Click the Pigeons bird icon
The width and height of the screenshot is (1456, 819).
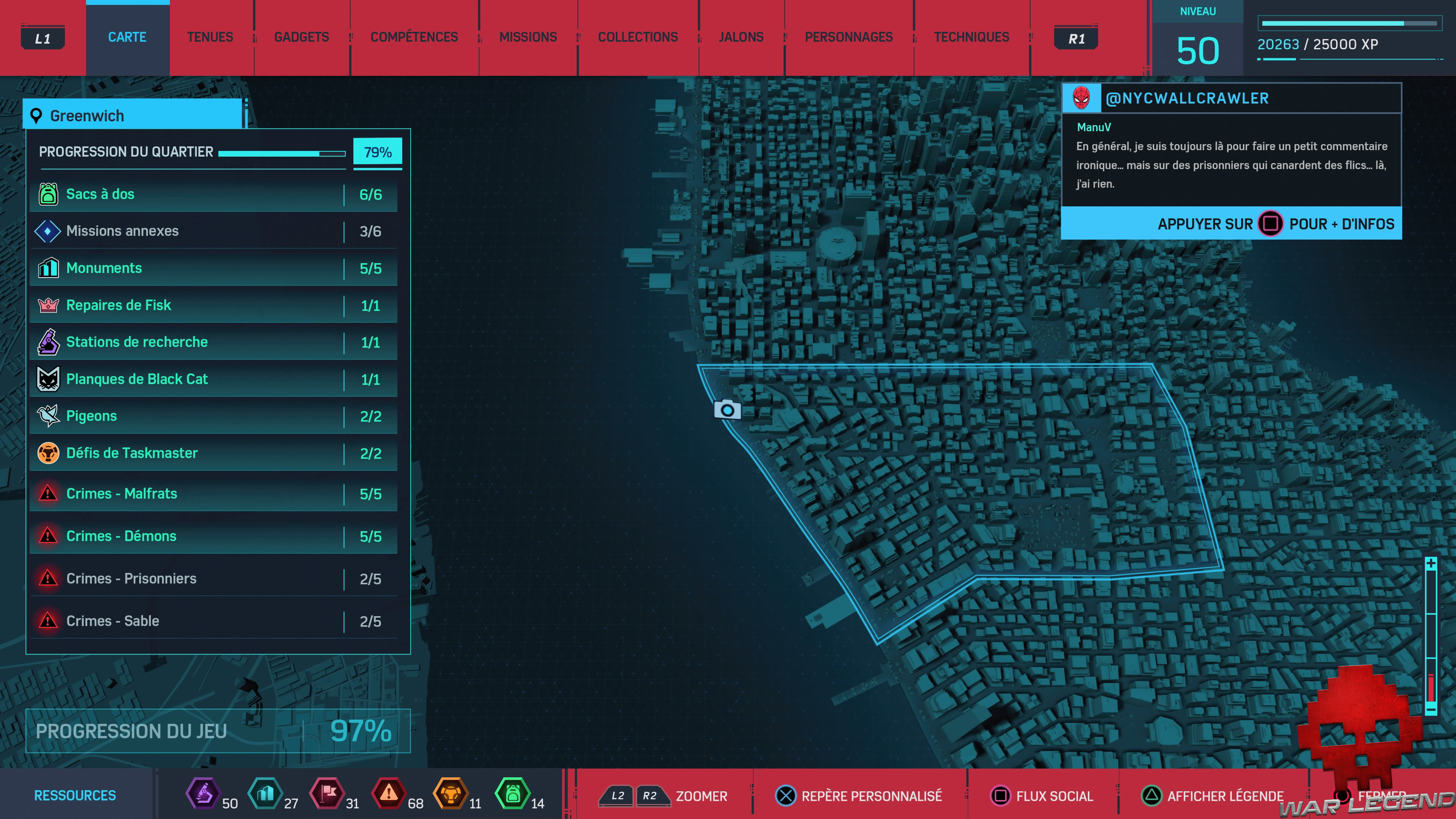click(48, 416)
